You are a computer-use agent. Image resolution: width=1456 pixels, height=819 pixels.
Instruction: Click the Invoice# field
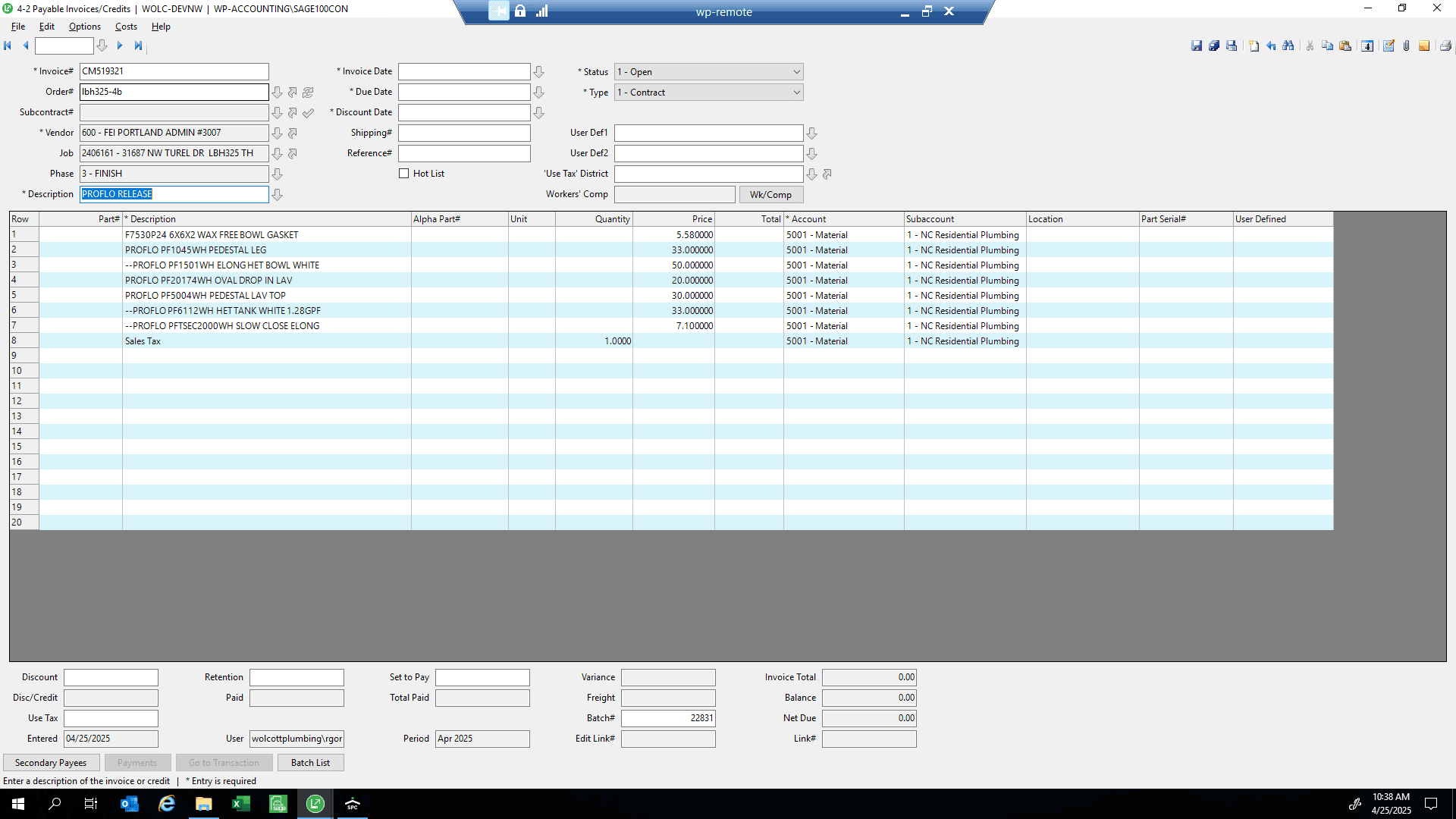[x=174, y=71]
